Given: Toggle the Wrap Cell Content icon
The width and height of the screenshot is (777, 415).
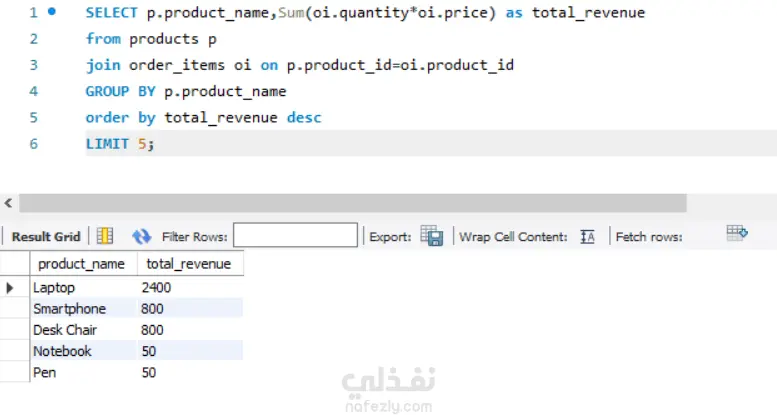Looking at the screenshot, I should point(588,237).
